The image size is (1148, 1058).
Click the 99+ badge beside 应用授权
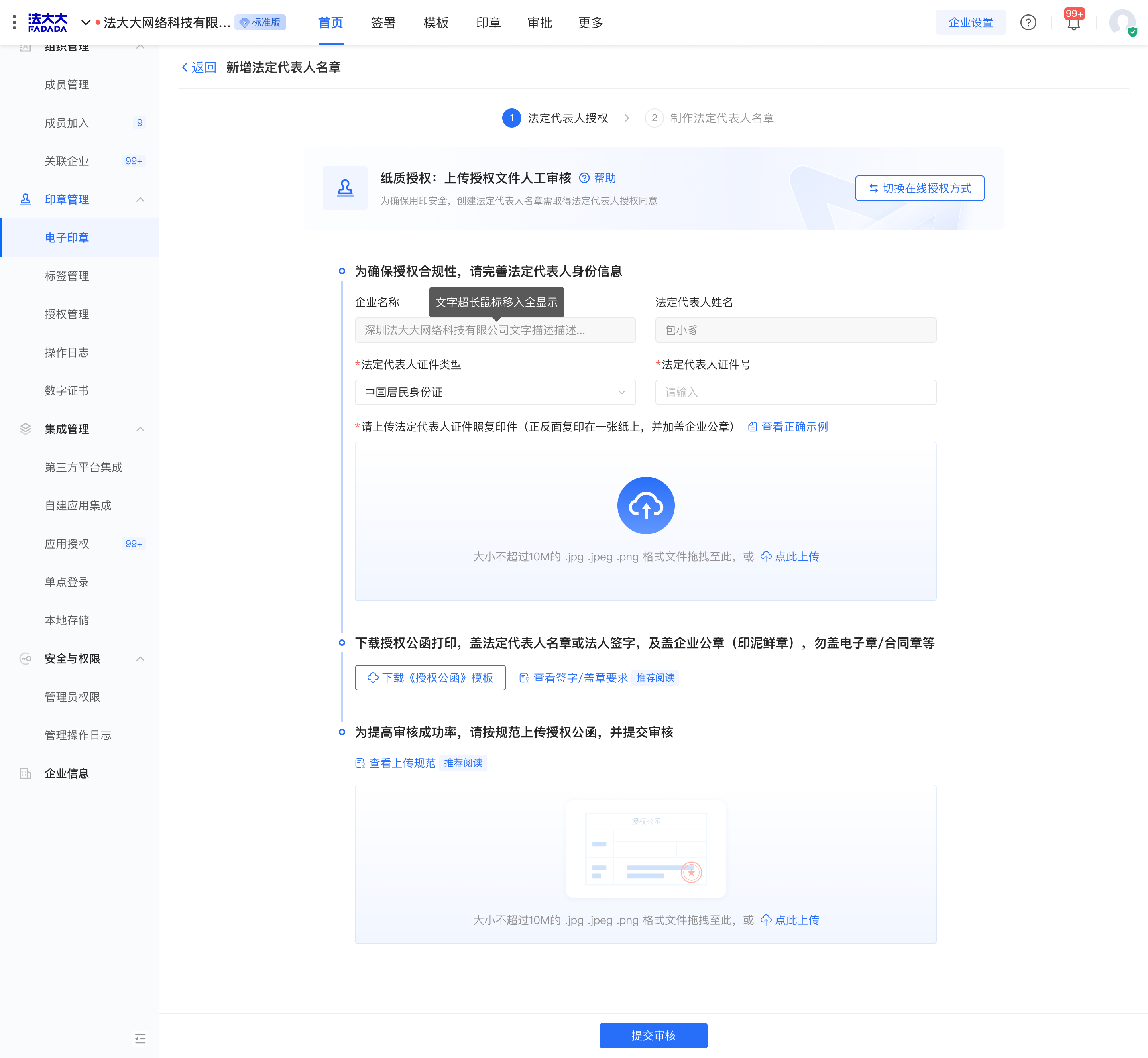pyautogui.click(x=134, y=544)
